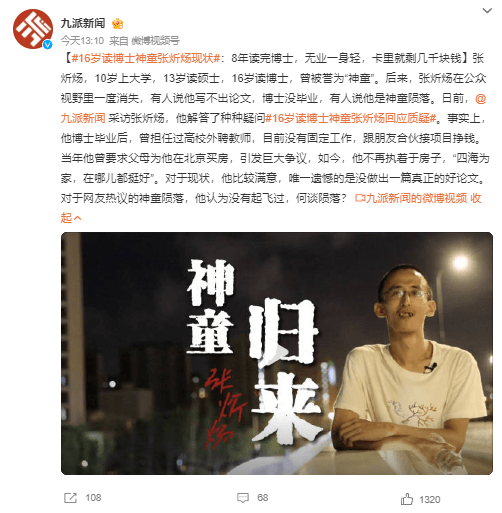Click the comment count 68
The height and width of the screenshot is (513, 502).
click(x=262, y=498)
